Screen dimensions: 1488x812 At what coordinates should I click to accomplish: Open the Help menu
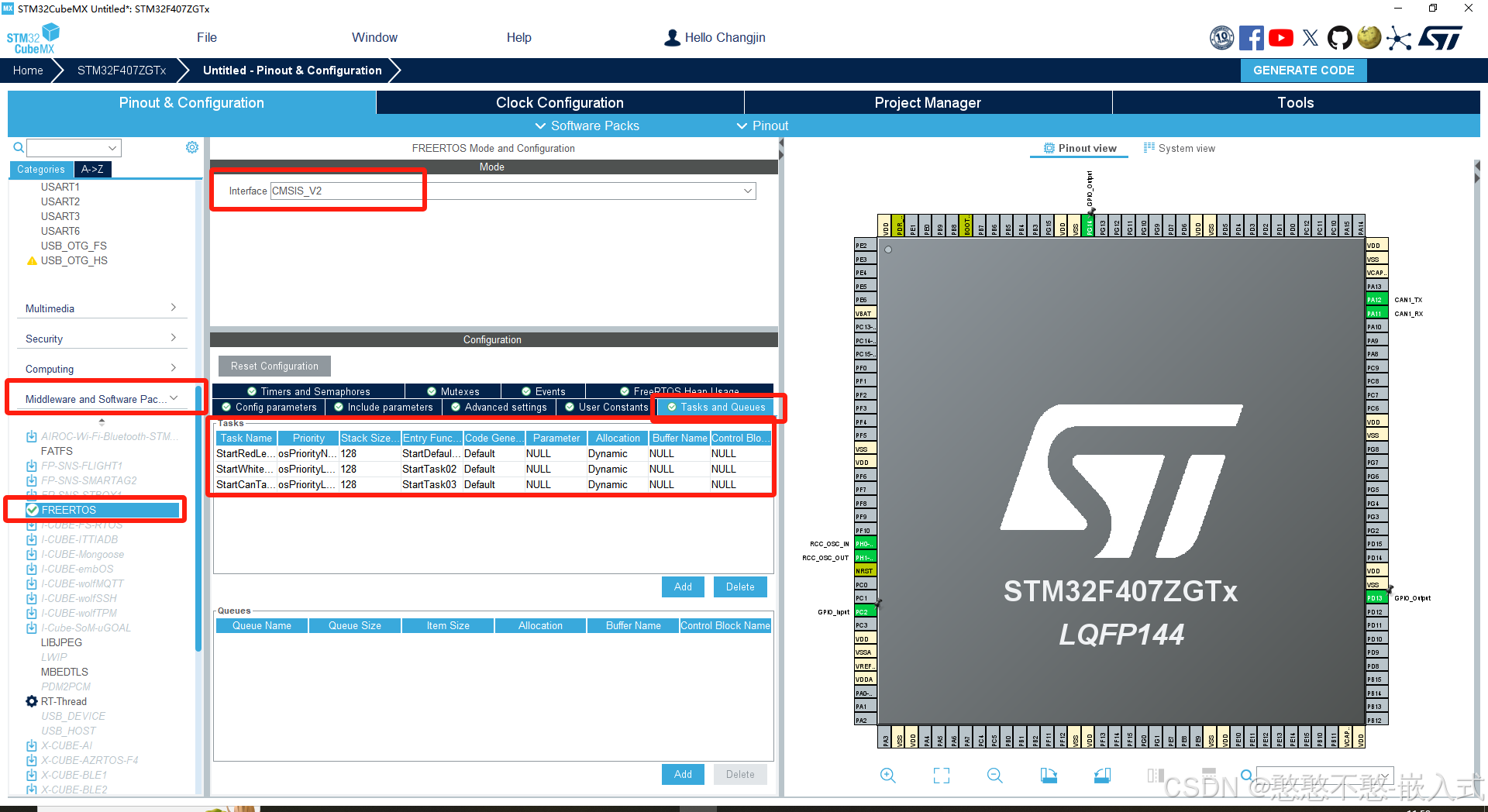(519, 37)
